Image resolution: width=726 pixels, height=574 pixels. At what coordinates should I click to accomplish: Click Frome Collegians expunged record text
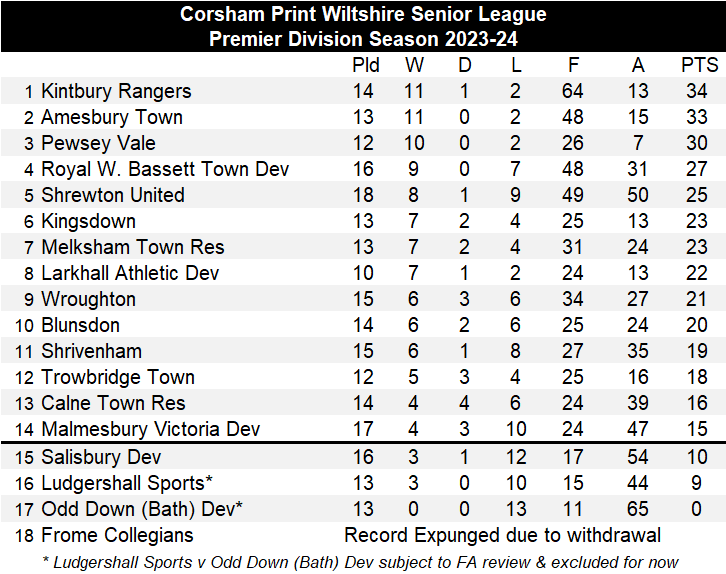[502, 535]
